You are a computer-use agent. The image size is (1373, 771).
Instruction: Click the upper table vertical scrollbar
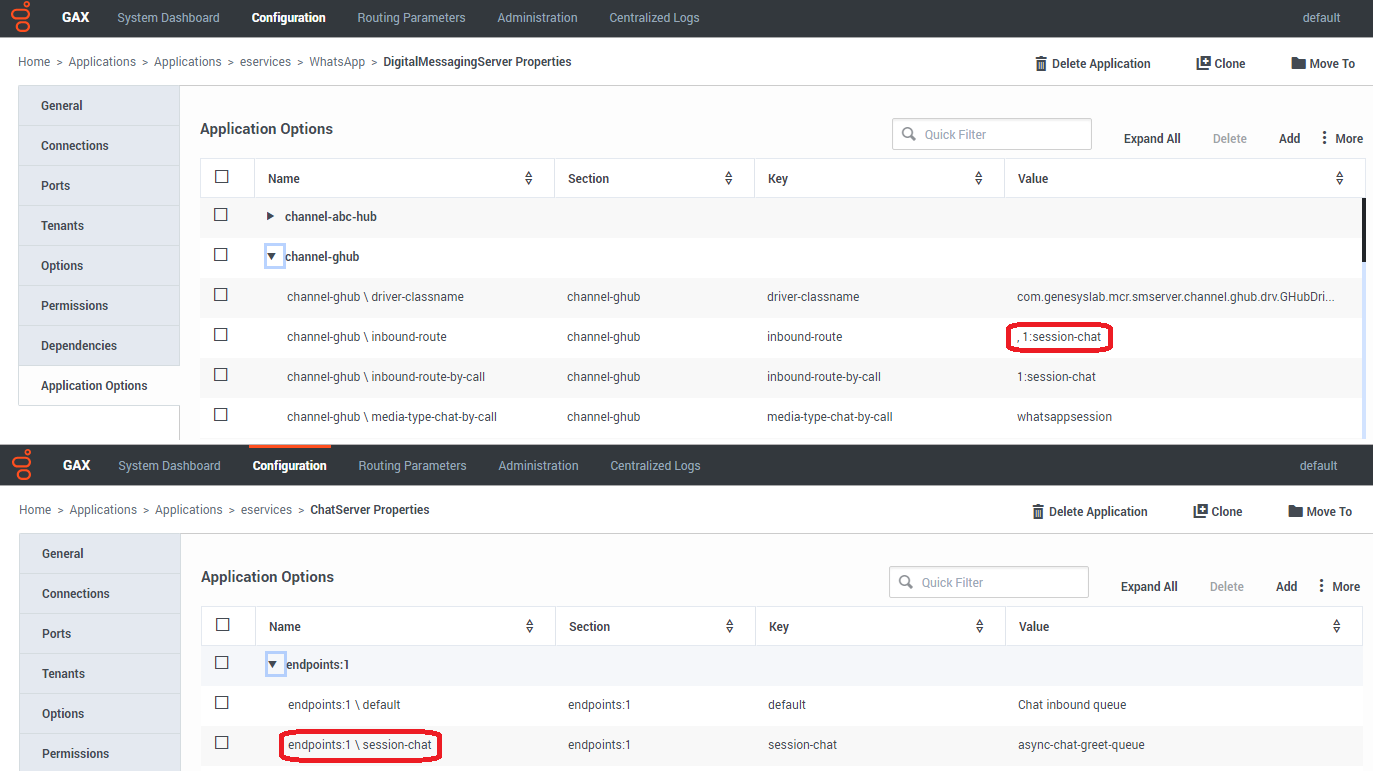tap(1363, 230)
